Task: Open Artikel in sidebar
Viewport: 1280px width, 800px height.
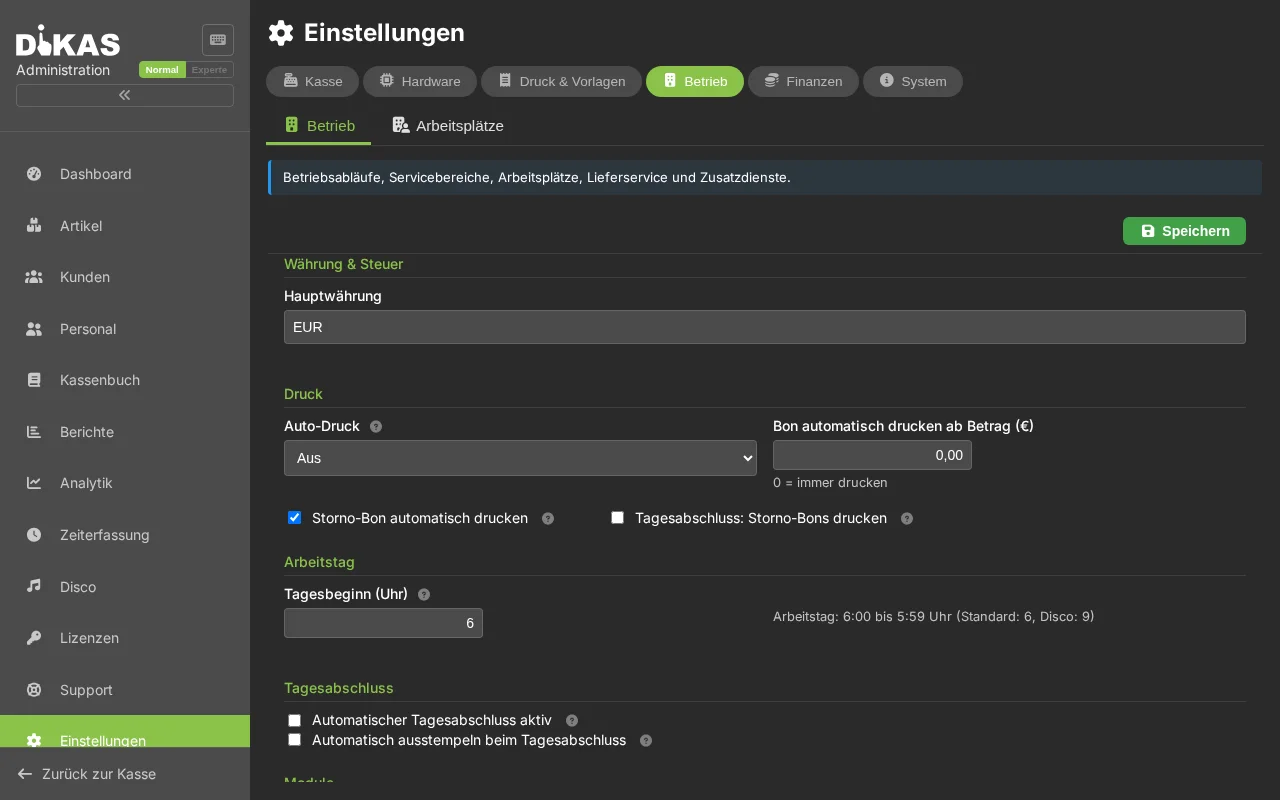Action: tap(125, 226)
